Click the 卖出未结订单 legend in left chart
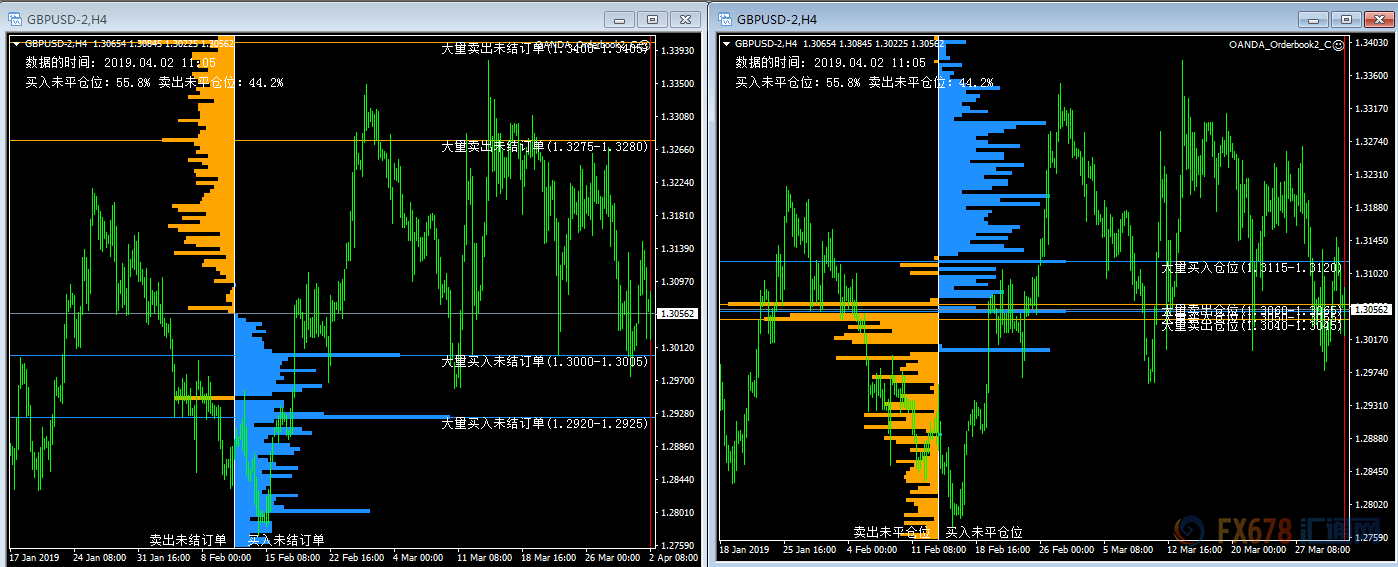Viewport: 1398px width, 567px height. 188,540
